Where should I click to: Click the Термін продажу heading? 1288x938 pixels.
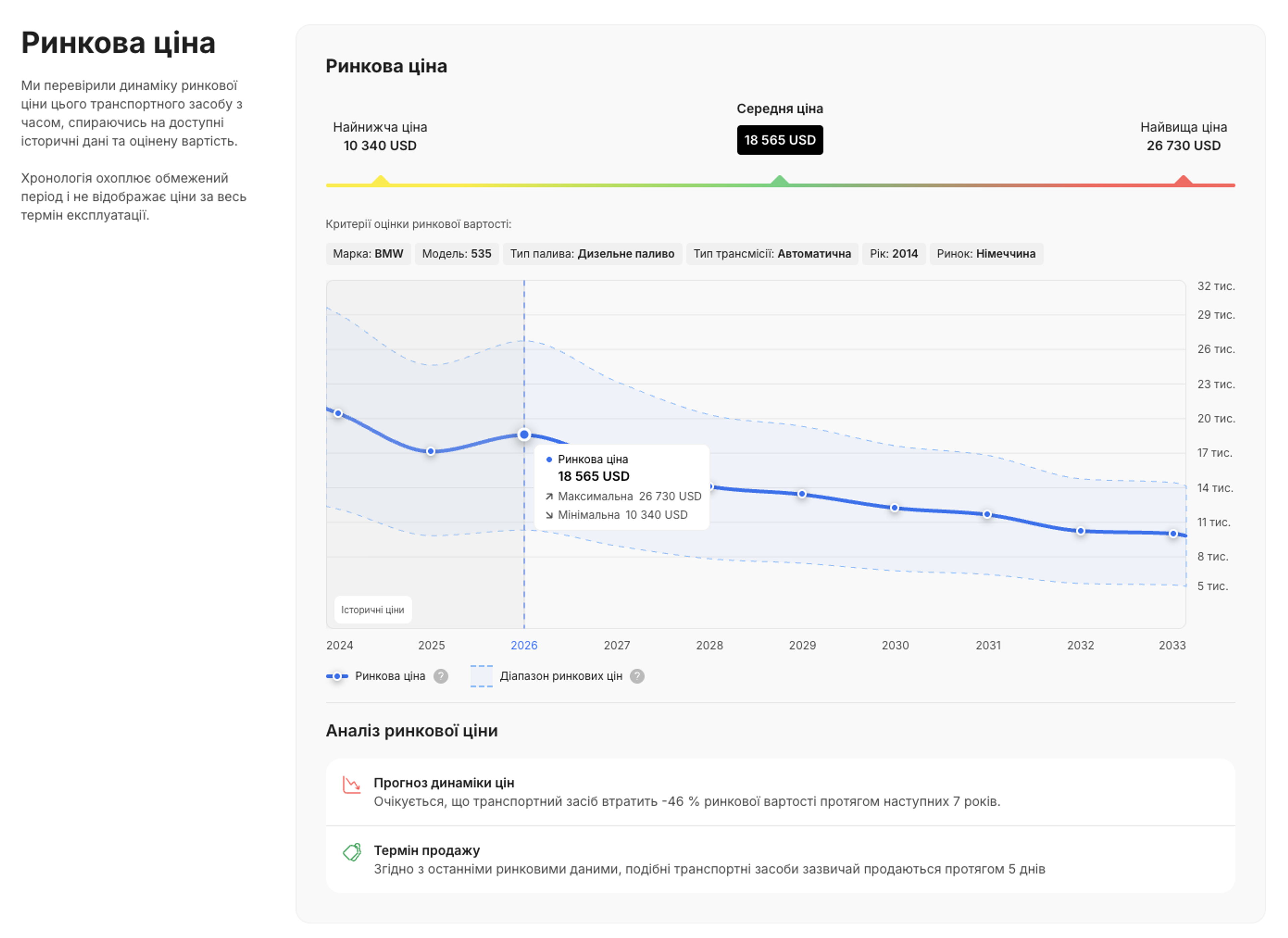(427, 850)
